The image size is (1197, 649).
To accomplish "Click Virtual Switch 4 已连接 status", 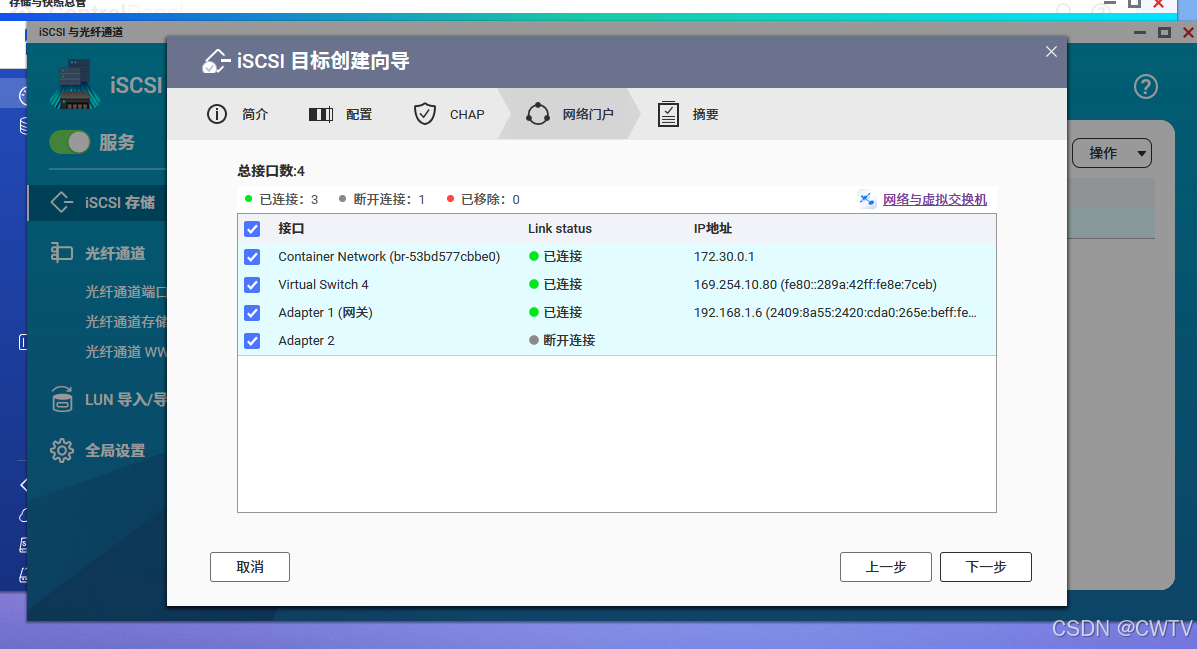I will [x=556, y=285].
